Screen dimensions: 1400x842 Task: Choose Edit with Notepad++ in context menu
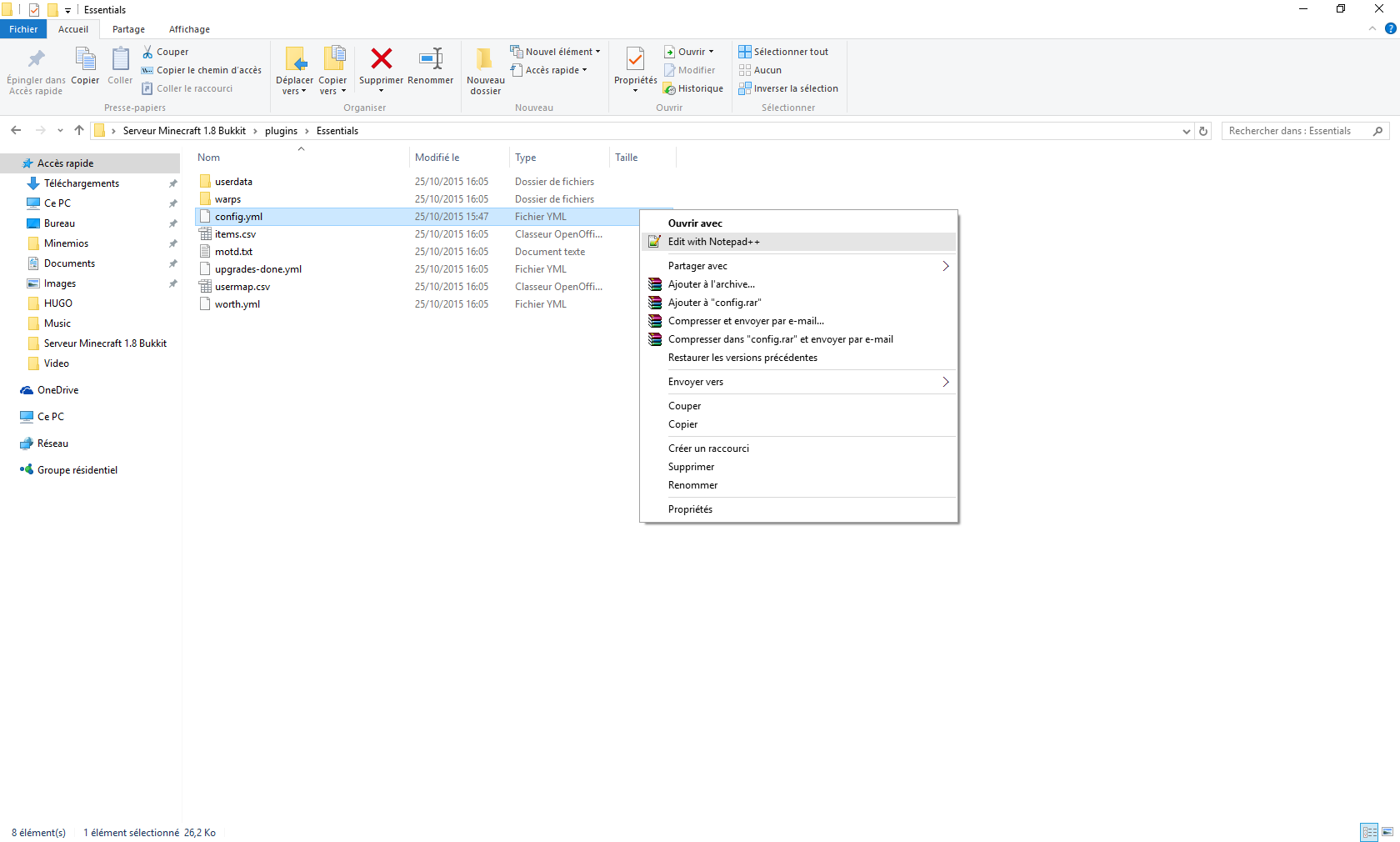[798, 242]
